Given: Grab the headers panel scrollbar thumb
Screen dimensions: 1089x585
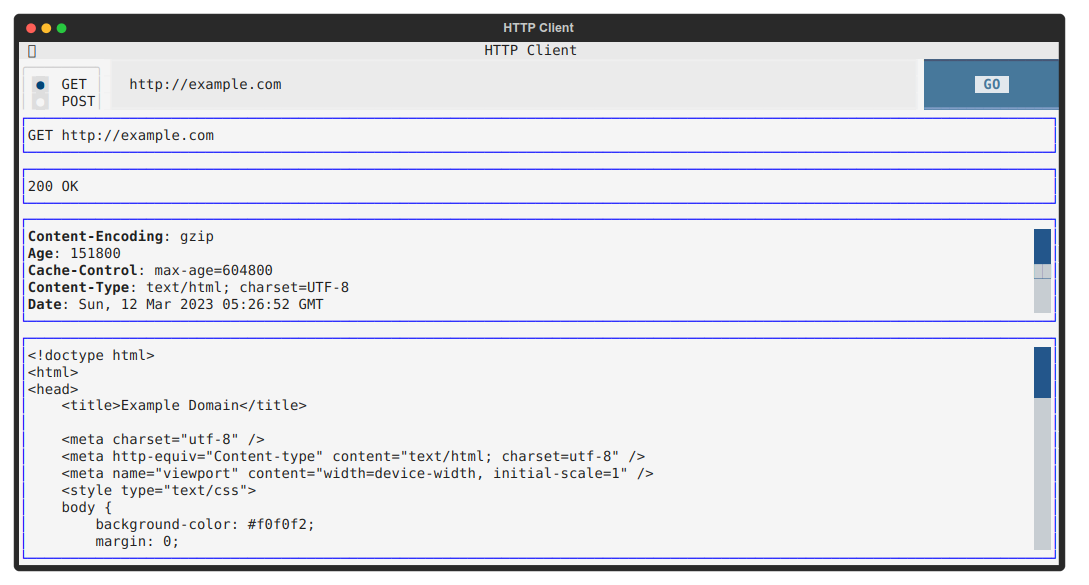Looking at the screenshot, I should pyautogui.click(x=1042, y=247).
